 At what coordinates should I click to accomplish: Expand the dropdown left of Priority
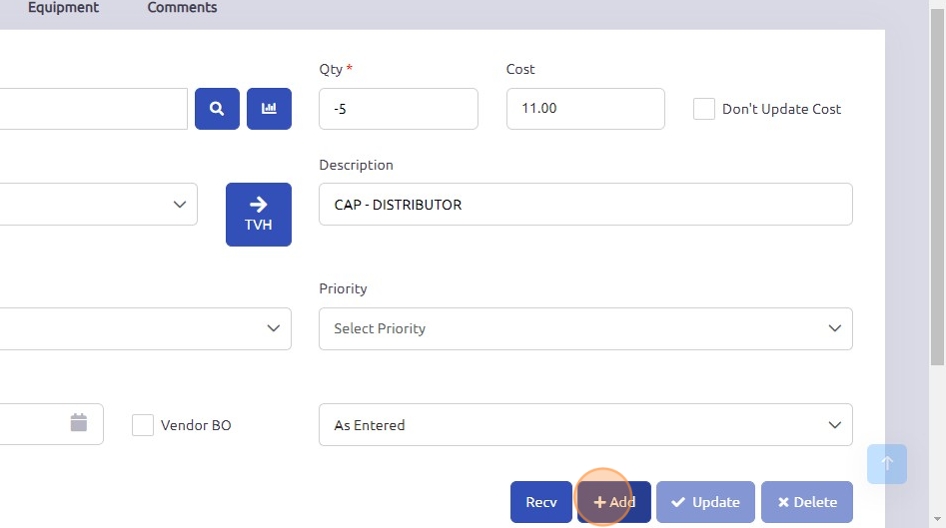point(145,329)
